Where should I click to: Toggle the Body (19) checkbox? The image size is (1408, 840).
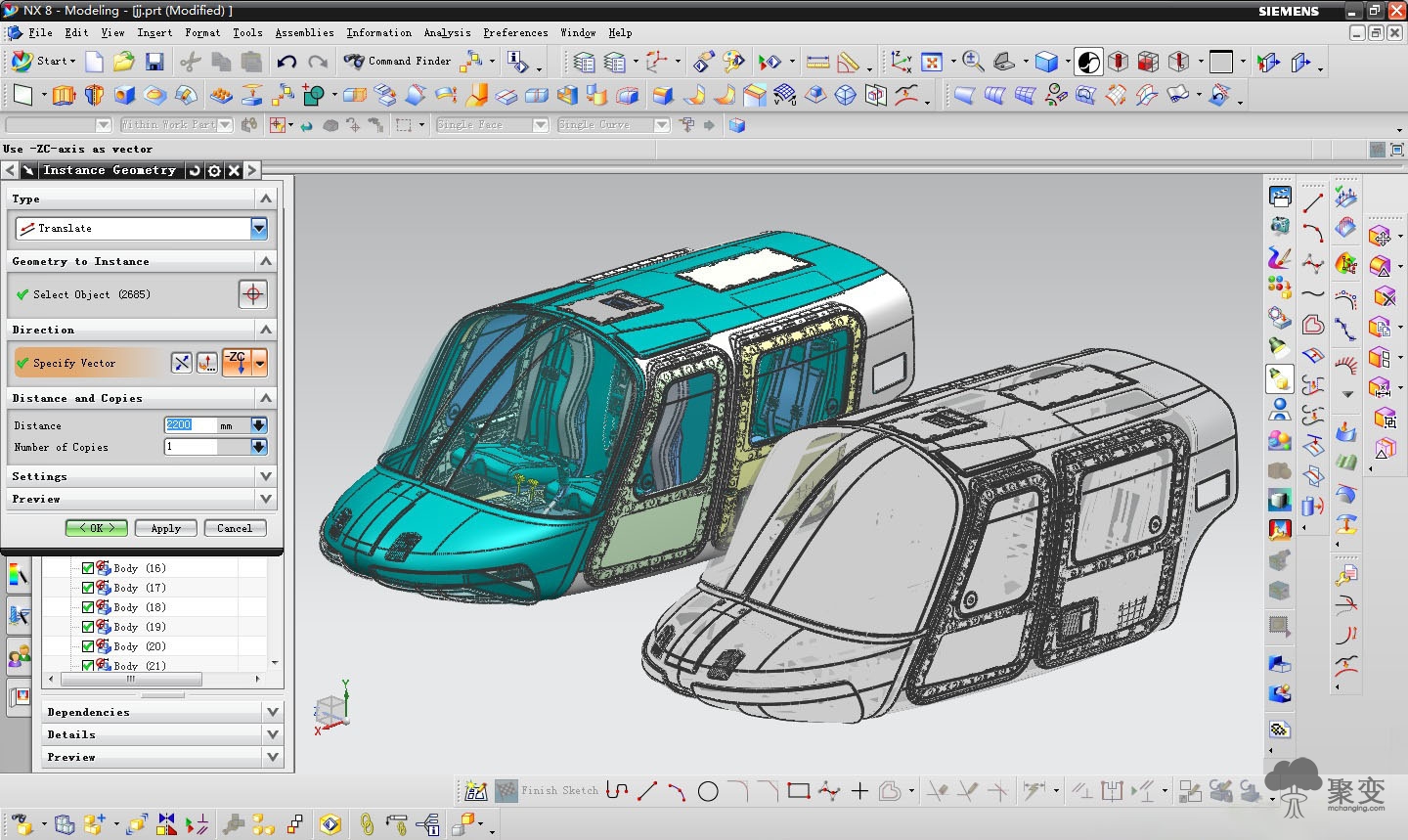click(88, 627)
